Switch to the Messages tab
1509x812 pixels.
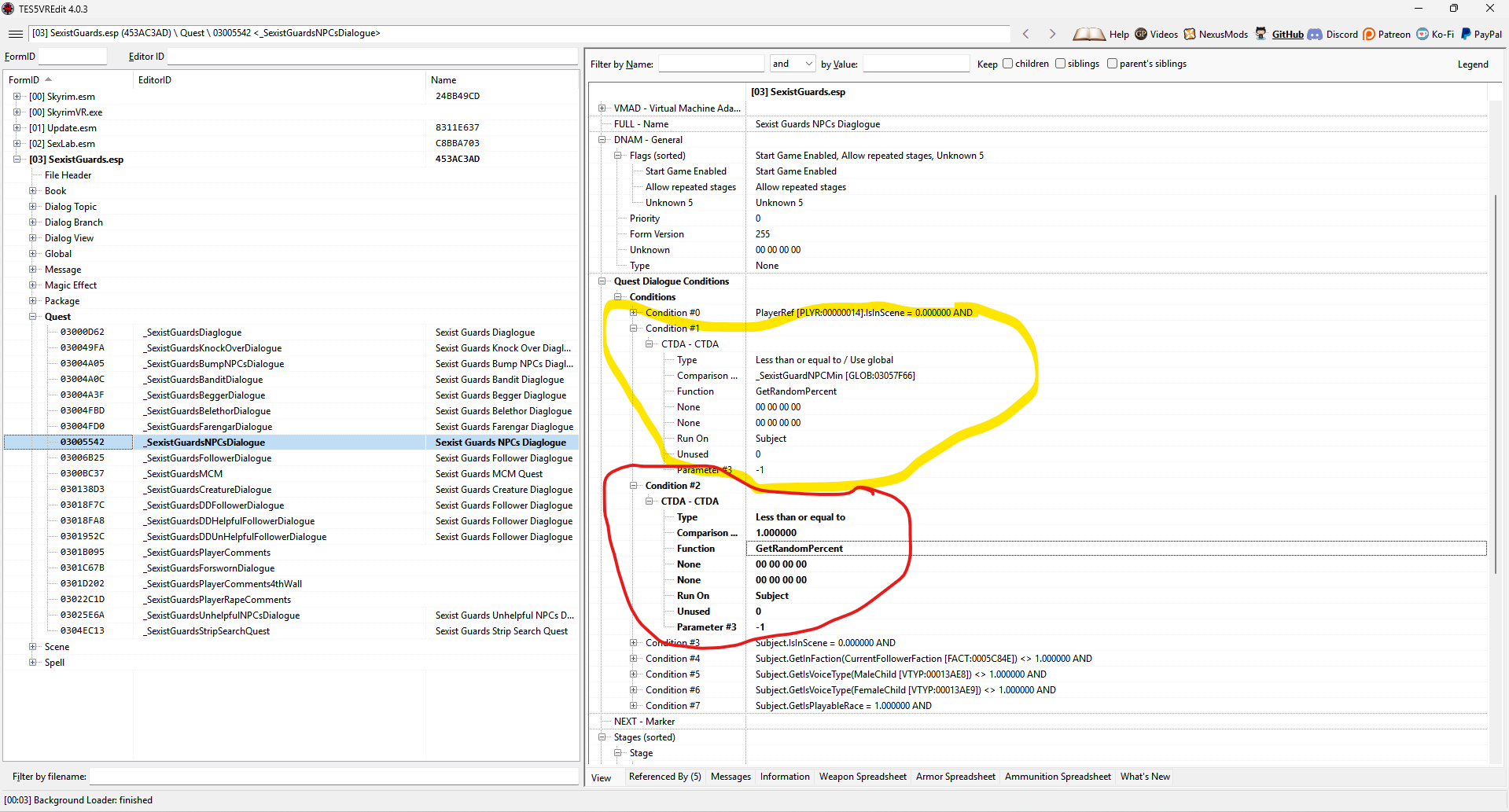[731, 777]
